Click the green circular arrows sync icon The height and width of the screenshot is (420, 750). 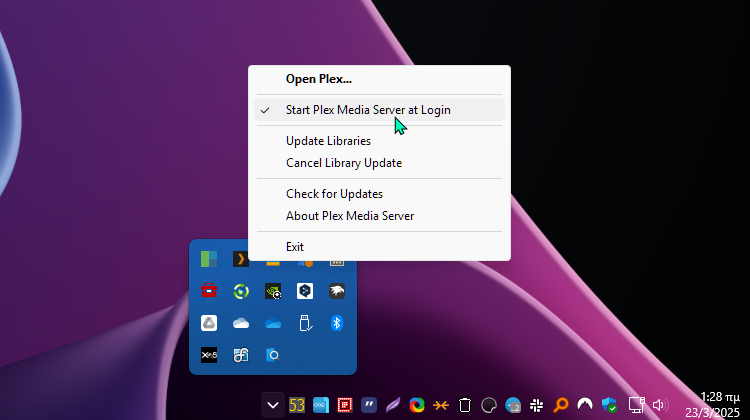[241, 291]
